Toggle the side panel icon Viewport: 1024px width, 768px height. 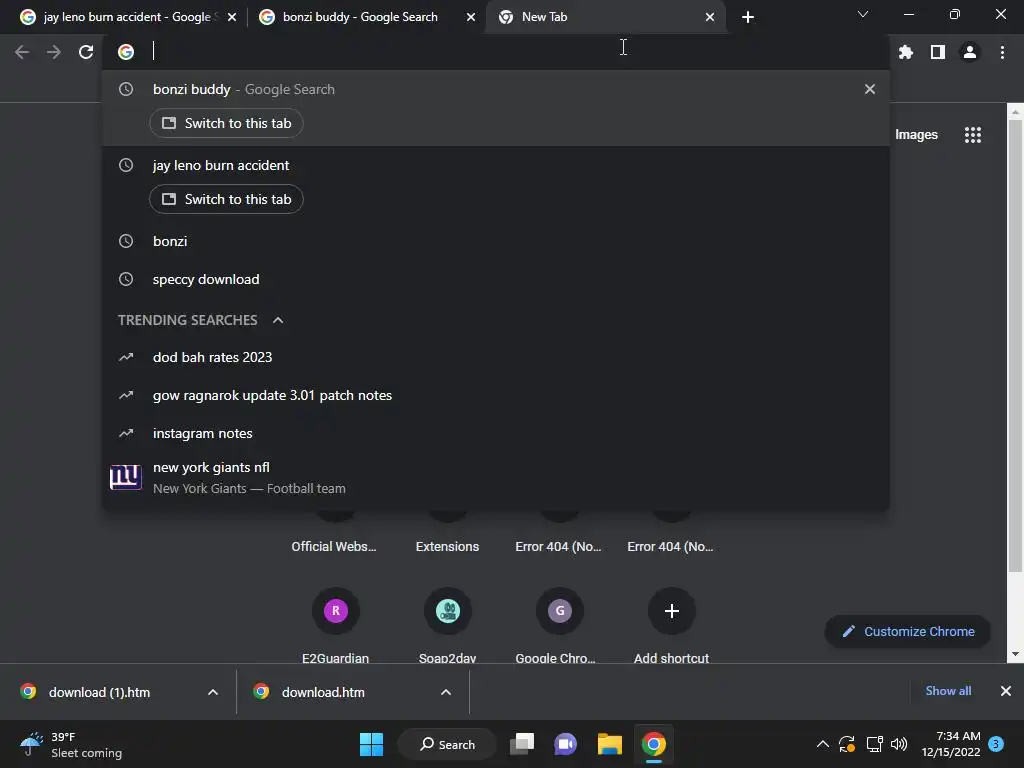pos(938,52)
